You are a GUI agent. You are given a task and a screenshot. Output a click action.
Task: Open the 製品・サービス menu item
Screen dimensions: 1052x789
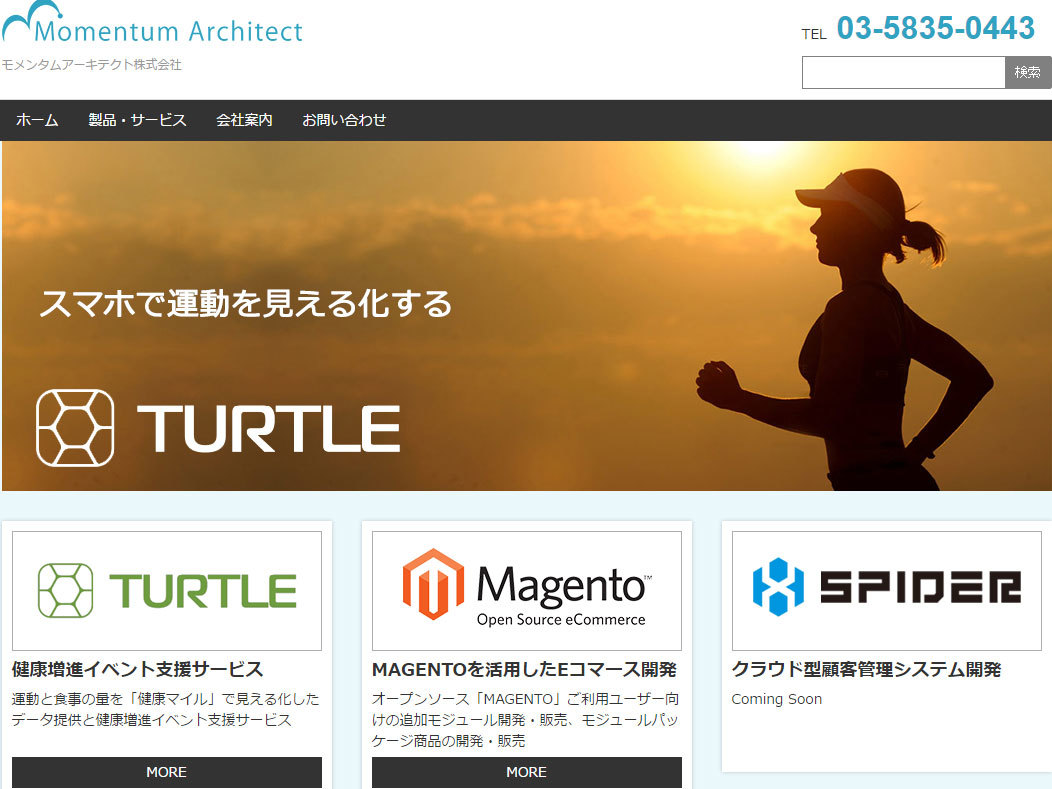tap(138, 120)
